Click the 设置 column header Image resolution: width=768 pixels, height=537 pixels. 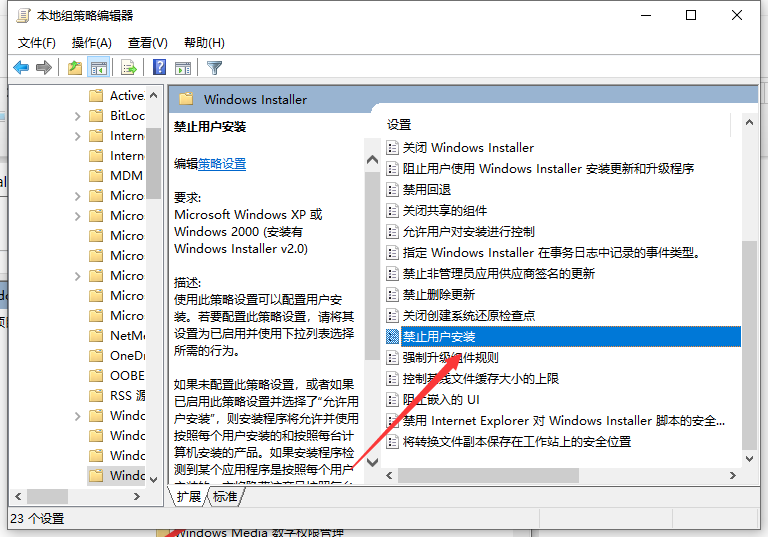click(400, 125)
